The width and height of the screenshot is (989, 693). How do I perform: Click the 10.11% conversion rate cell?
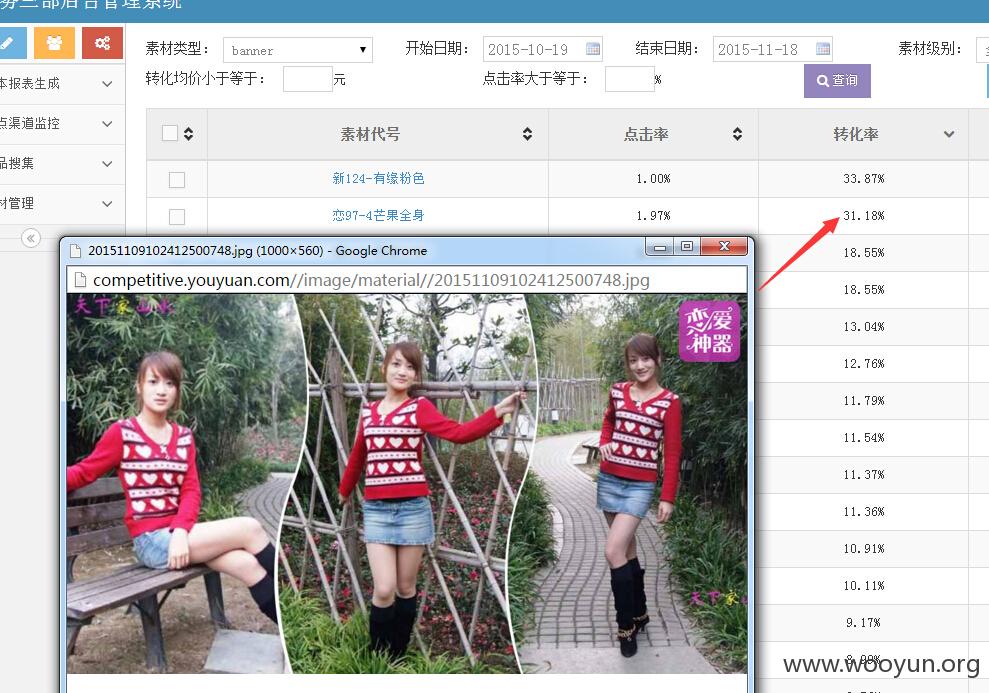(x=863, y=586)
